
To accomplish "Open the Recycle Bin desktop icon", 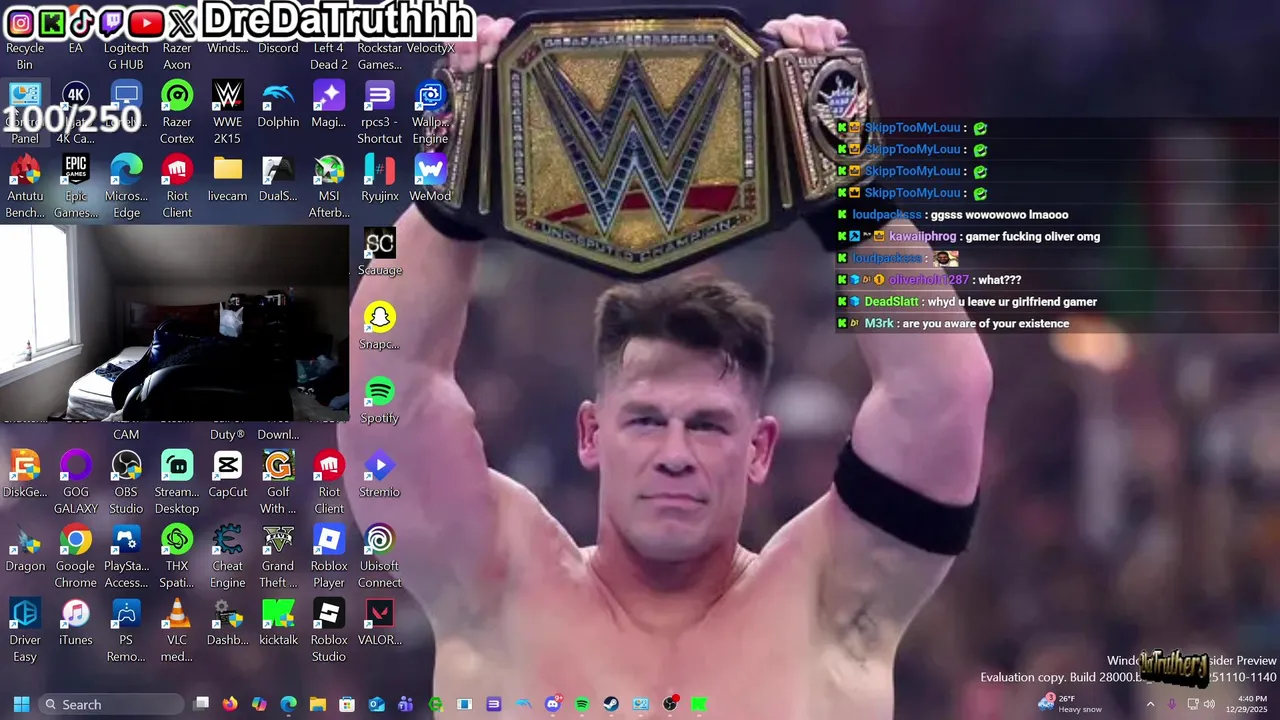I will coord(25,56).
